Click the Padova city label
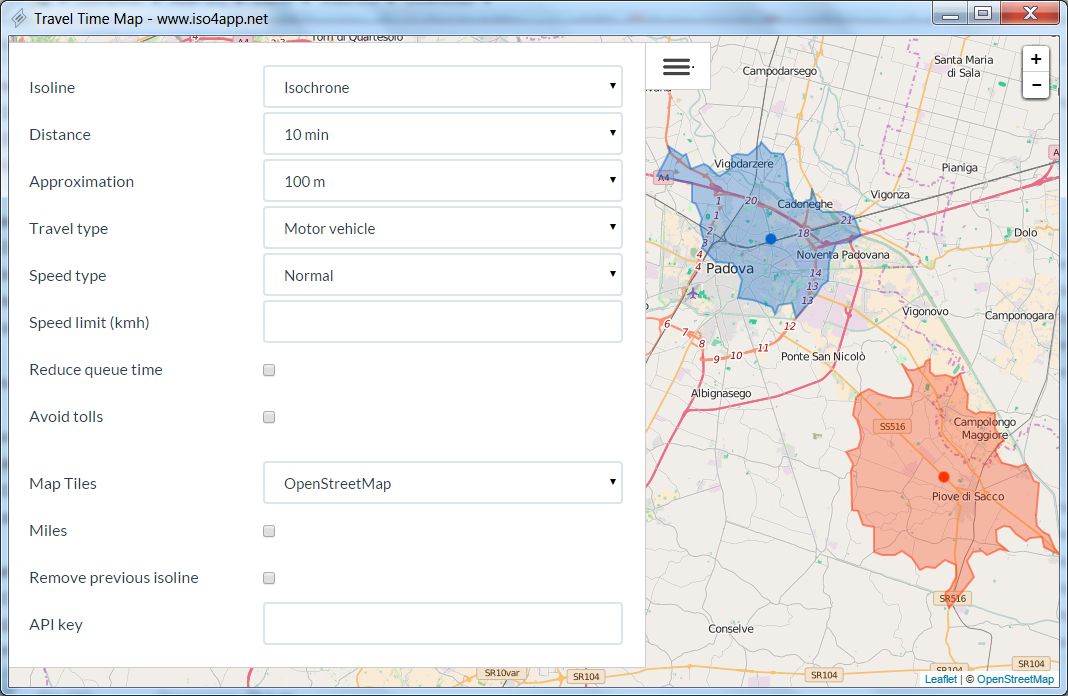 pyautogui.click(x=729, y=268)
